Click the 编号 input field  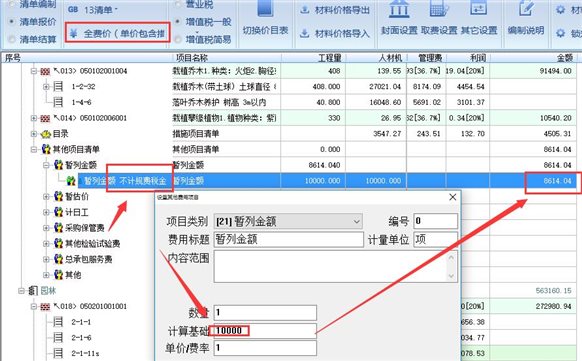pyautogui.click(x=435, y=221)
